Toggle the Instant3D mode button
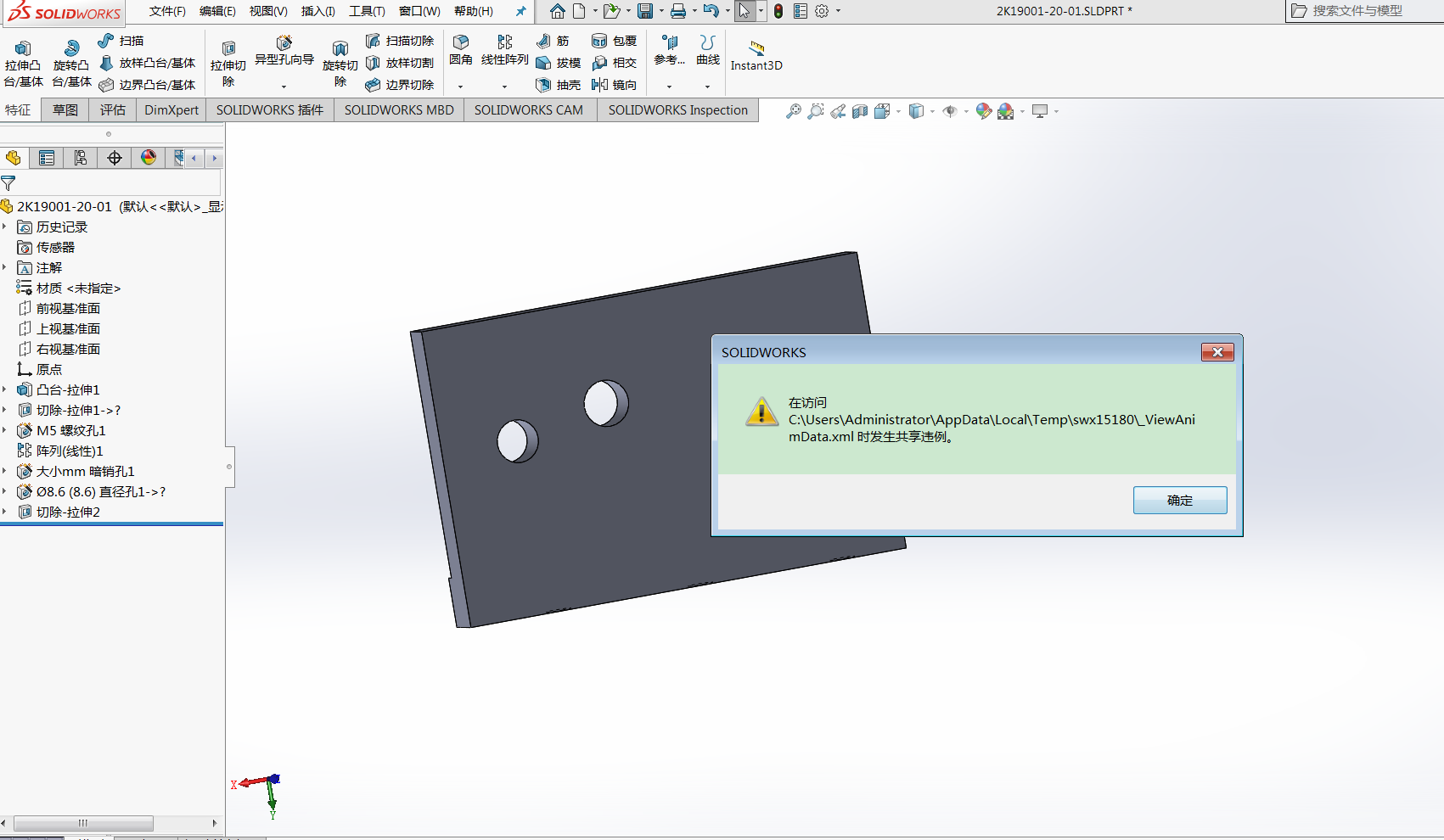The width and height of the screenshot is (1444, 840). pos(756,55)
